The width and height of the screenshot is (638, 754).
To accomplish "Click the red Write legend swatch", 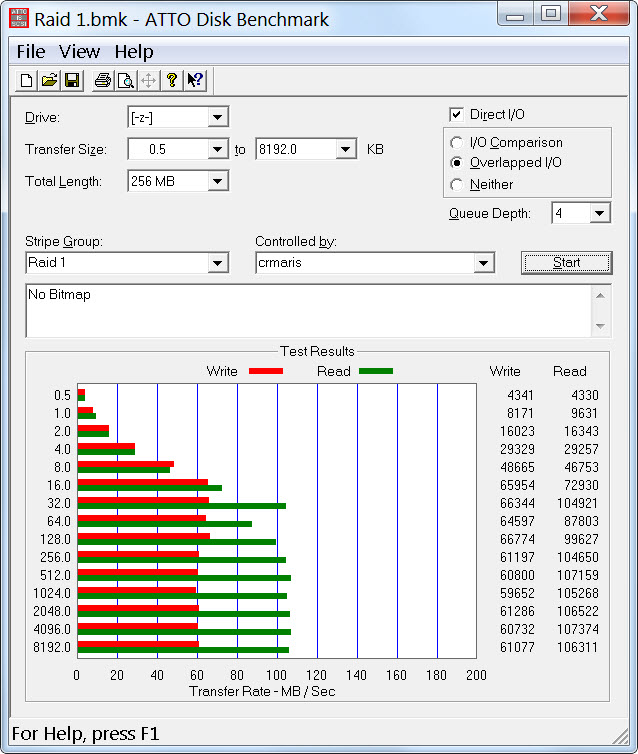I will 266,371.
